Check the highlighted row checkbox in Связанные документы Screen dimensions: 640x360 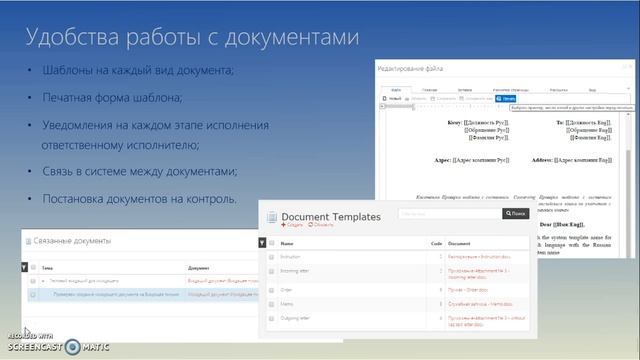click(33, 295)
